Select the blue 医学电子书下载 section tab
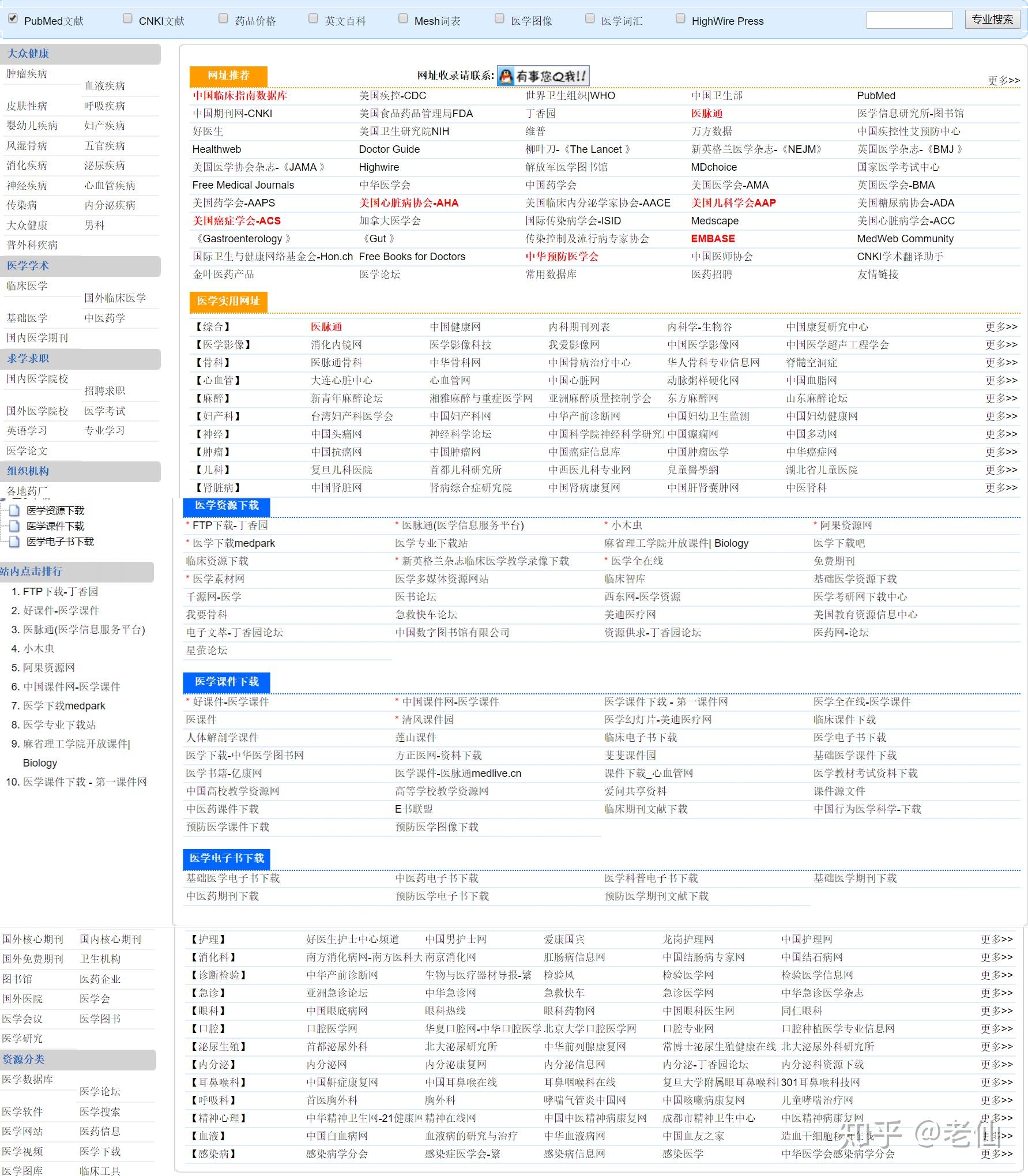Viewport: 1028px width, 1176px height. point(227,859)
